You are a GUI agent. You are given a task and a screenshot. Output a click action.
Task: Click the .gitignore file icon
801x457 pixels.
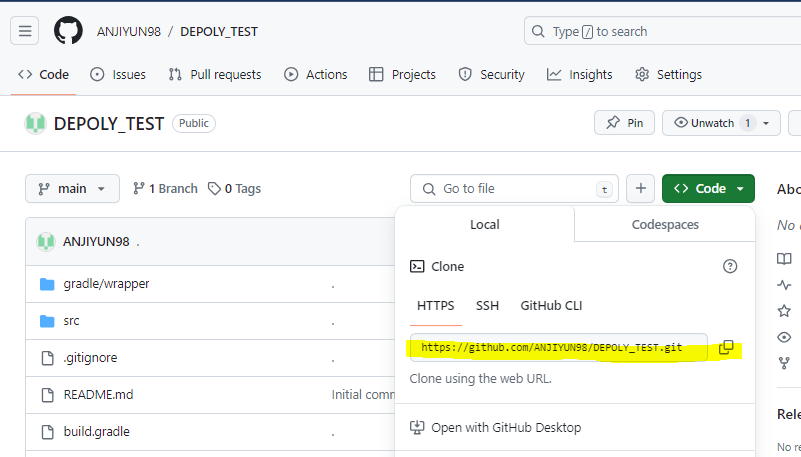(48, 358)
